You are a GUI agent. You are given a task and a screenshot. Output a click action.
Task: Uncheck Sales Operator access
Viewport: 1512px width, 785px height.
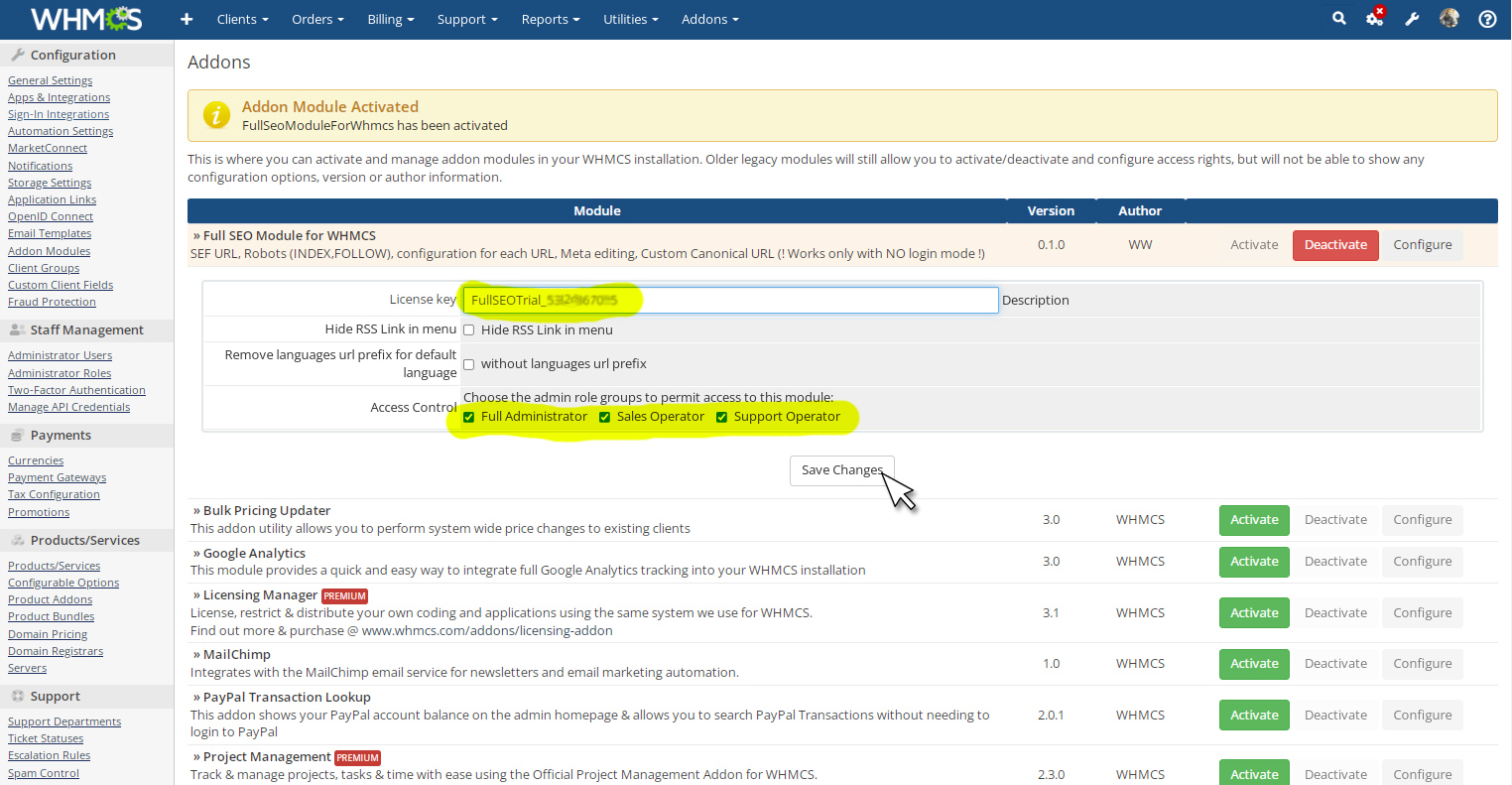(x=604, y=417)
